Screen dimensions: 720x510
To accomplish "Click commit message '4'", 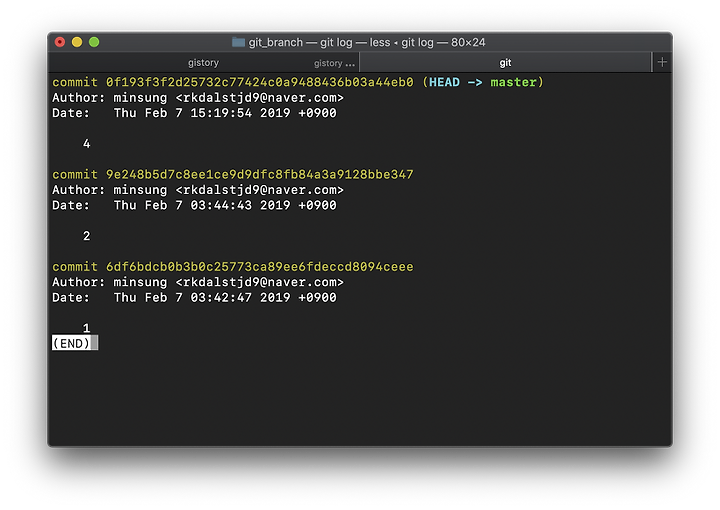I will pyautogui.click(x=86, y=144).
